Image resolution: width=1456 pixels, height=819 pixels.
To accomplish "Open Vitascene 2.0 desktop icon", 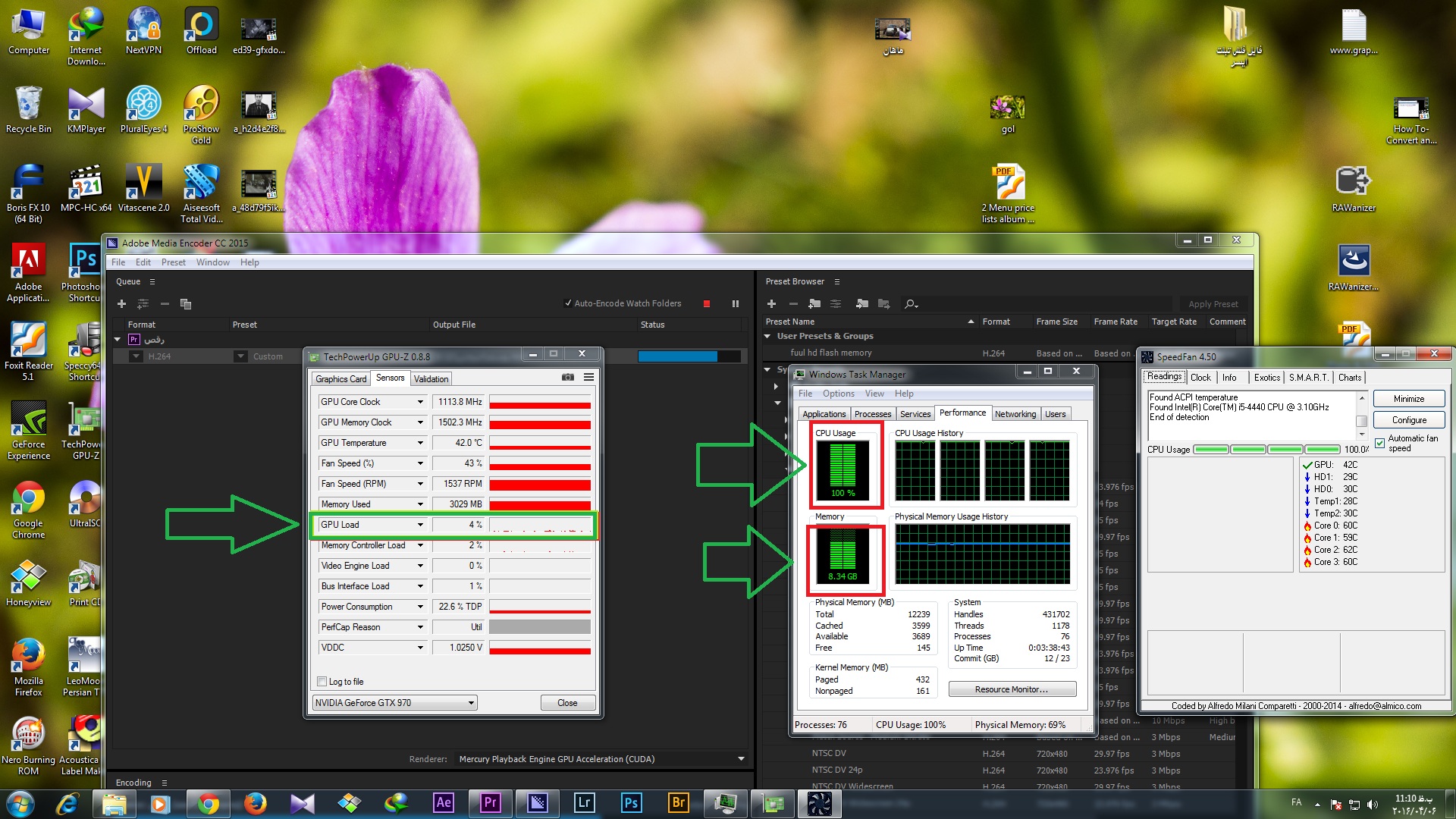I will coord(144,190).
